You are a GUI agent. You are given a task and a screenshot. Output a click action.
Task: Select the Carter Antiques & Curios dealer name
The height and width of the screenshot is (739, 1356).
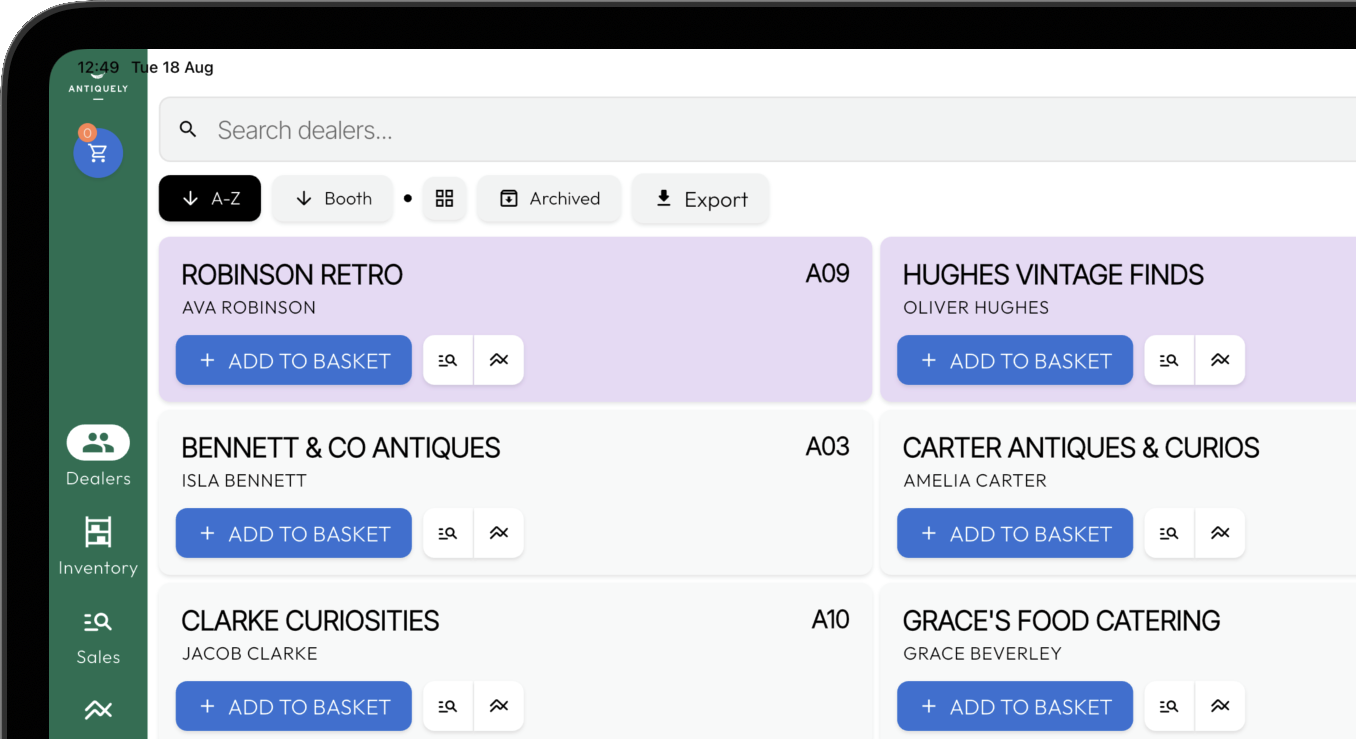pos(1081,448)
